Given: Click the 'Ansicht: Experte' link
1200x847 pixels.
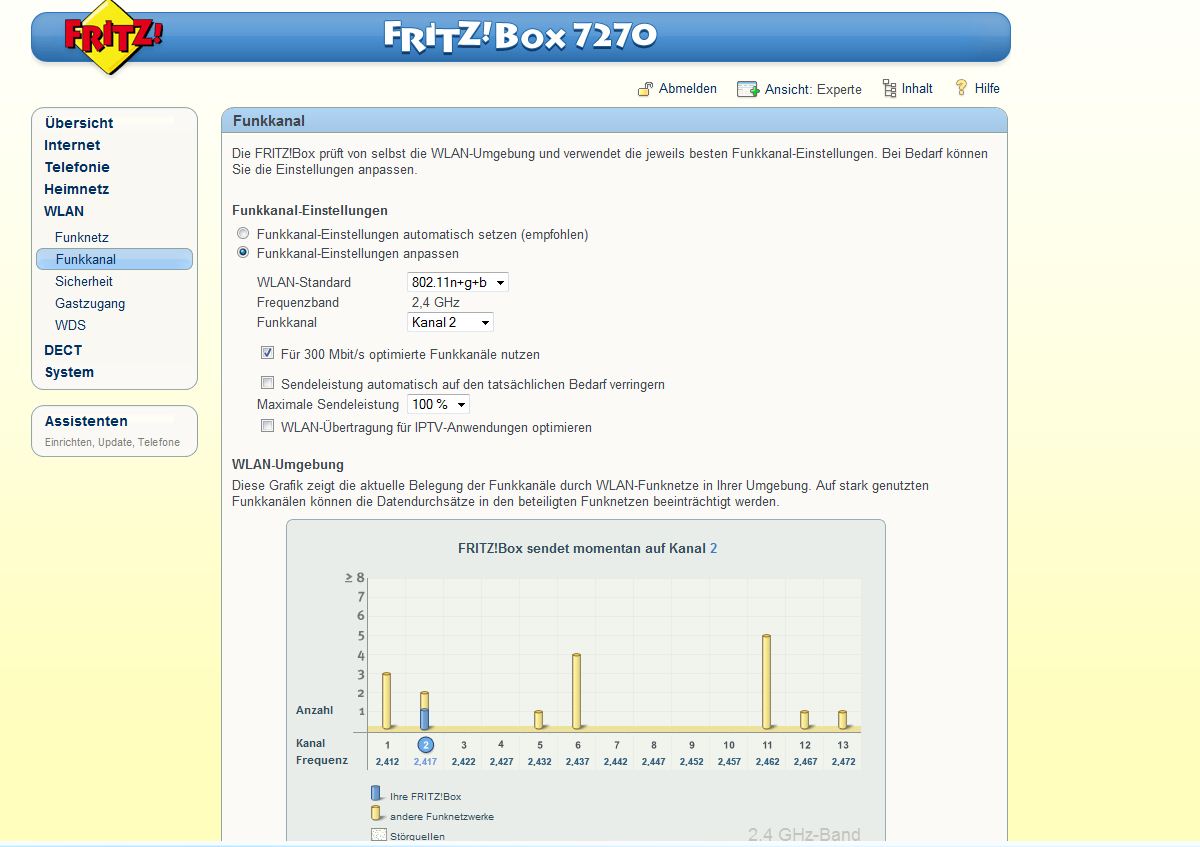Looking at the screenshot, I should click(813, 89).
